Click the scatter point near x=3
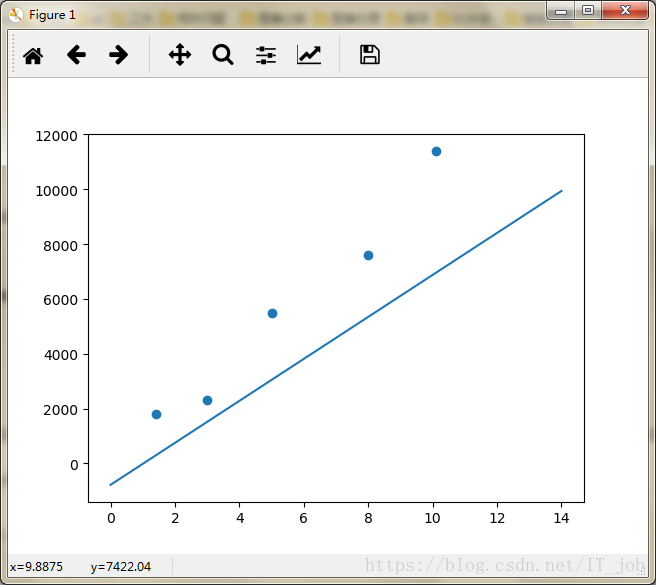 208,400
